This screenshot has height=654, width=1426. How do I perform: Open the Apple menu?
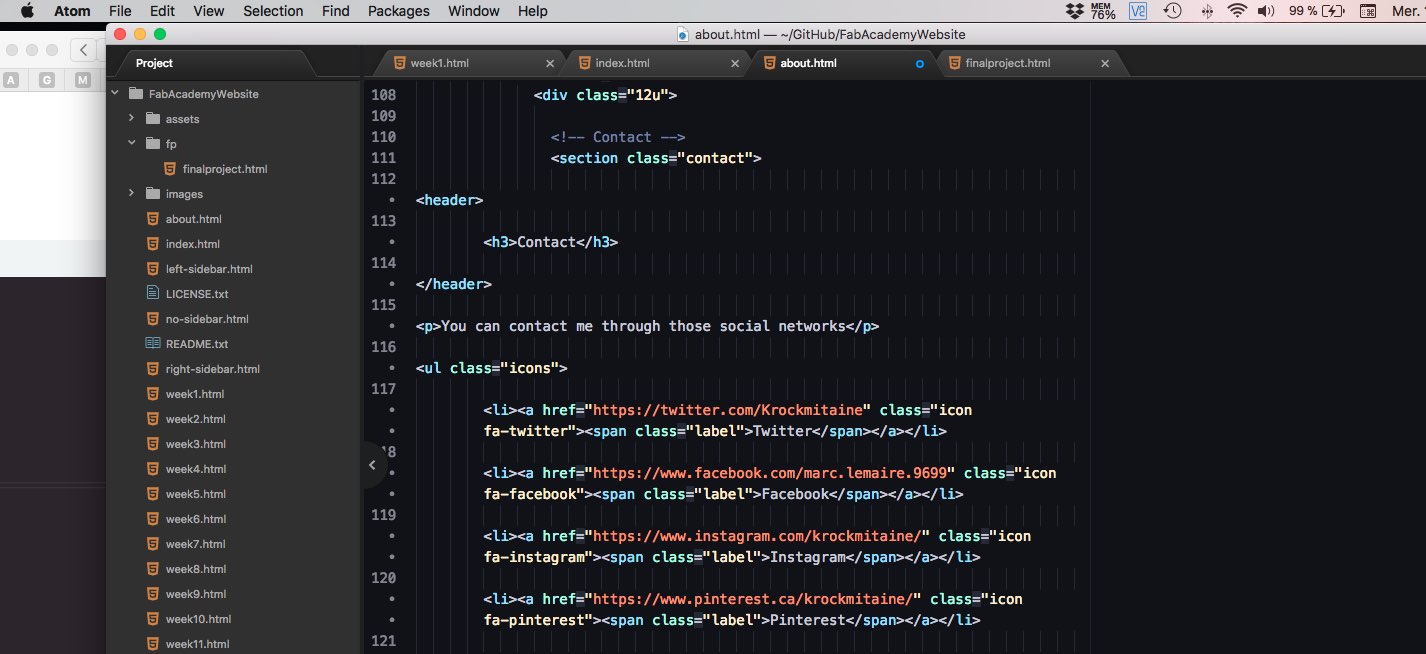[27, 11]
